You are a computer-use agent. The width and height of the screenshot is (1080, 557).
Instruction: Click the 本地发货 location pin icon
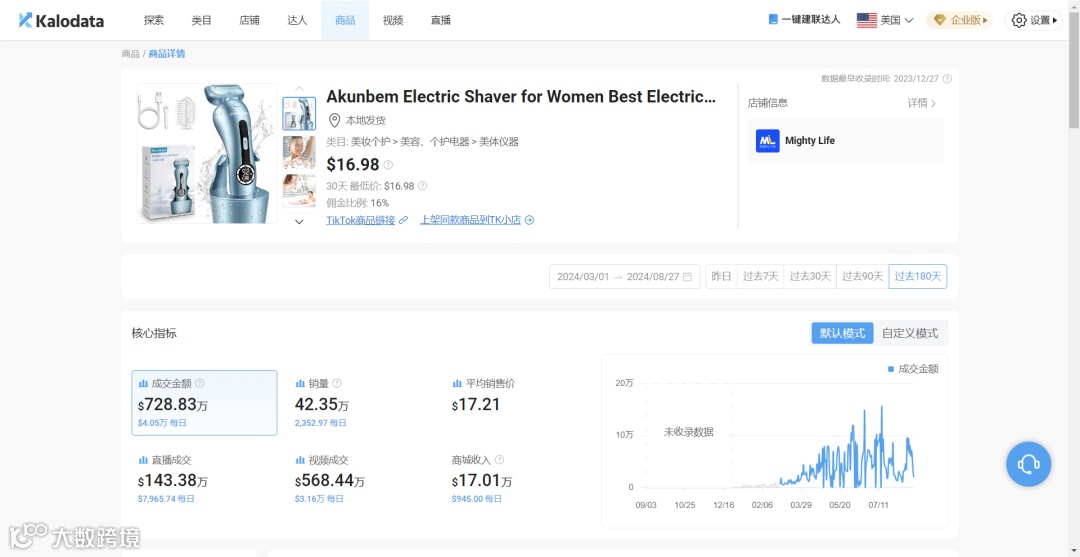coord(334,120)
